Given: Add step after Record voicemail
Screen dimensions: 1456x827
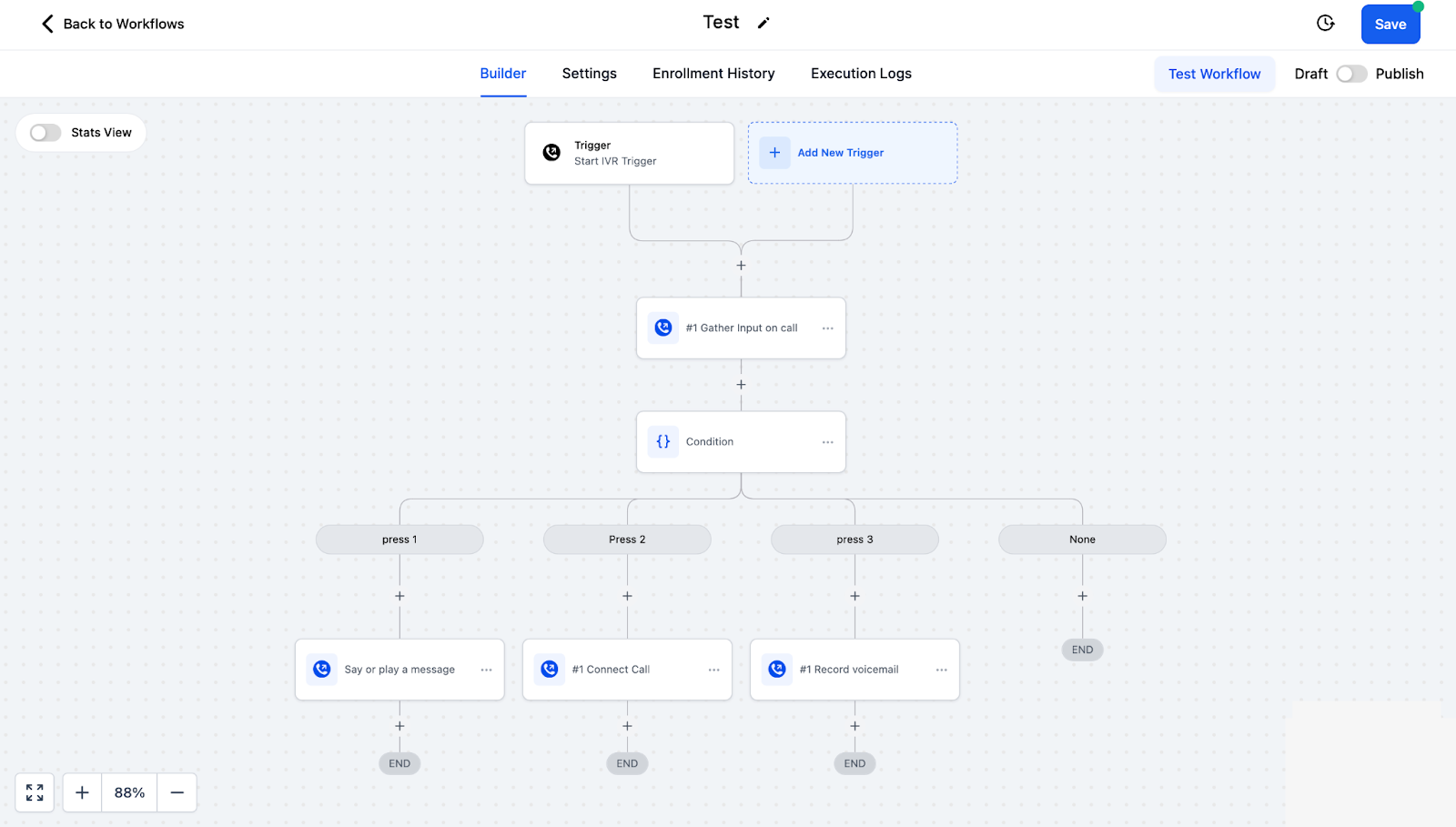Looking at the screenshot, I should point(854,726).
